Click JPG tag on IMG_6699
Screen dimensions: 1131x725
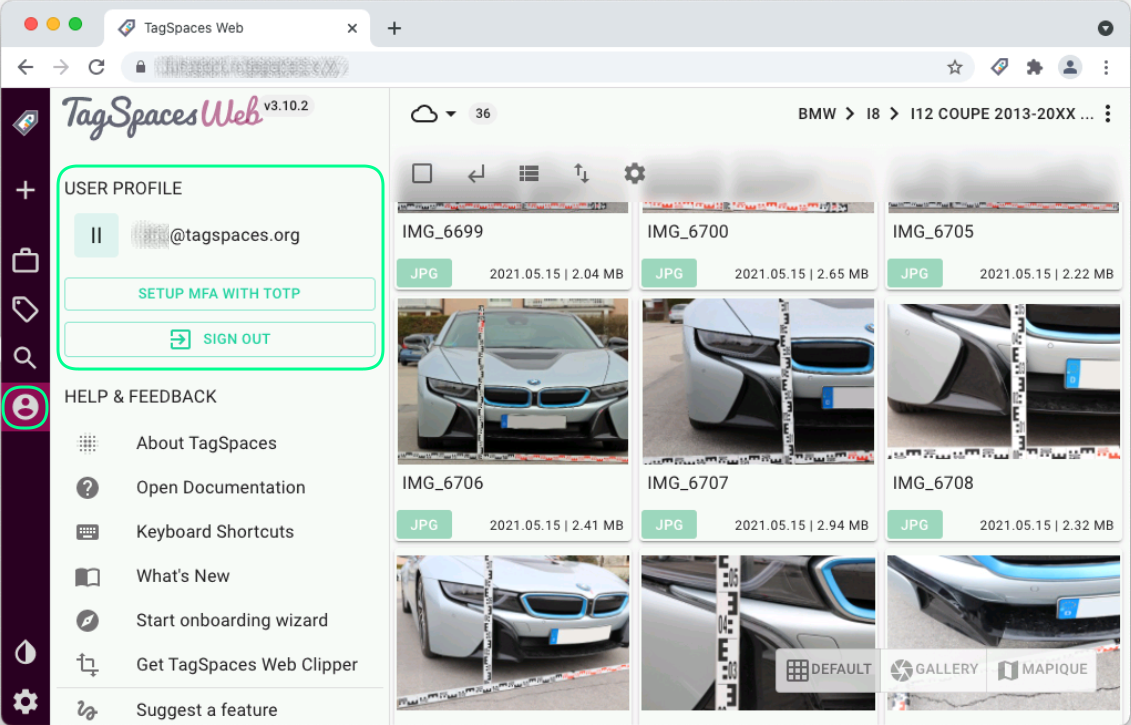pos(424,273)
